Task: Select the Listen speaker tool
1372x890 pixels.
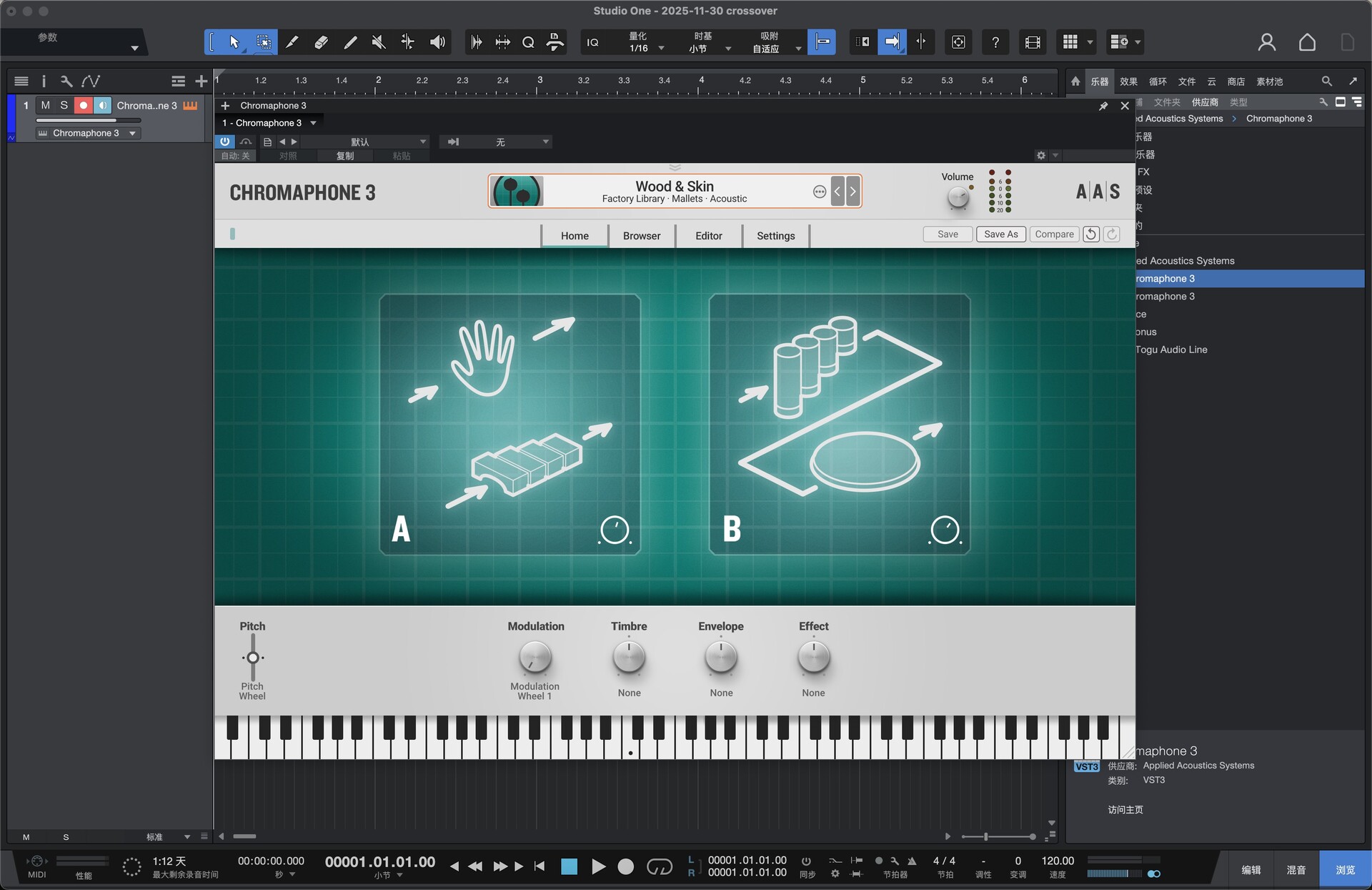Action: tap(437, 42)
